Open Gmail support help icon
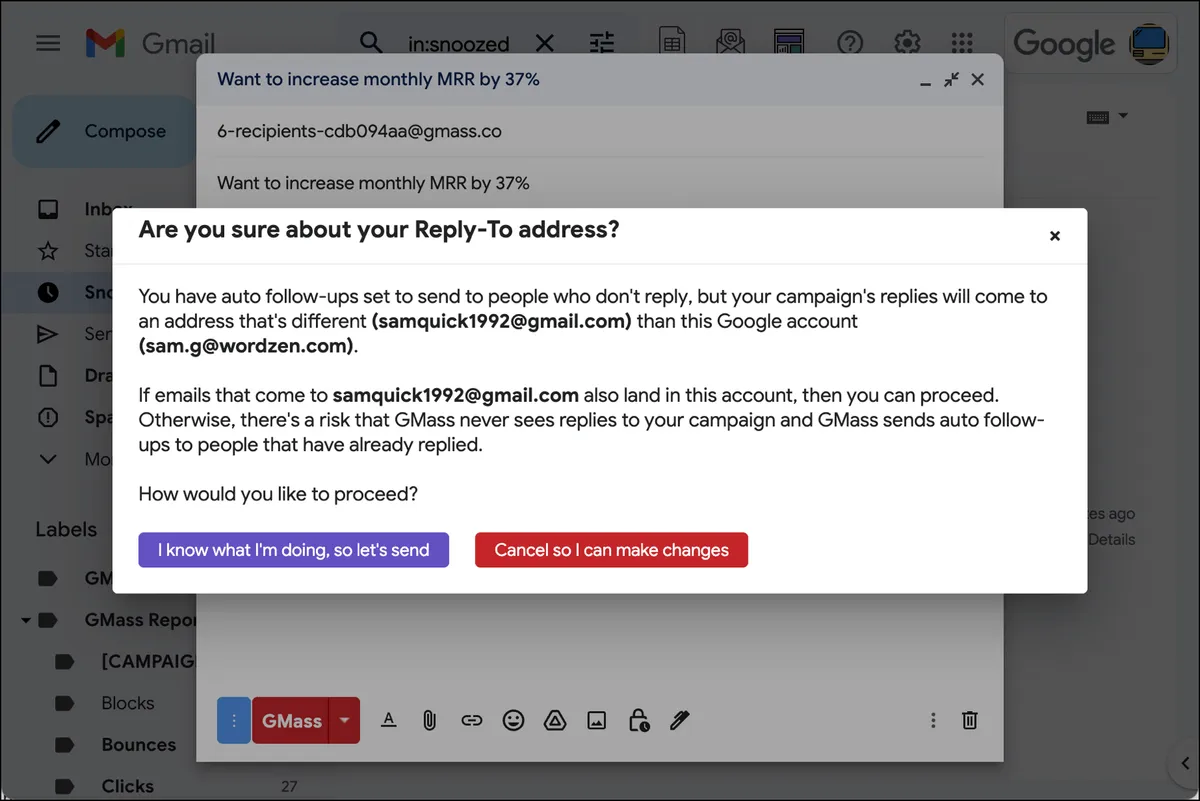Screen dimensions: 1200x801 coord(850,42)
